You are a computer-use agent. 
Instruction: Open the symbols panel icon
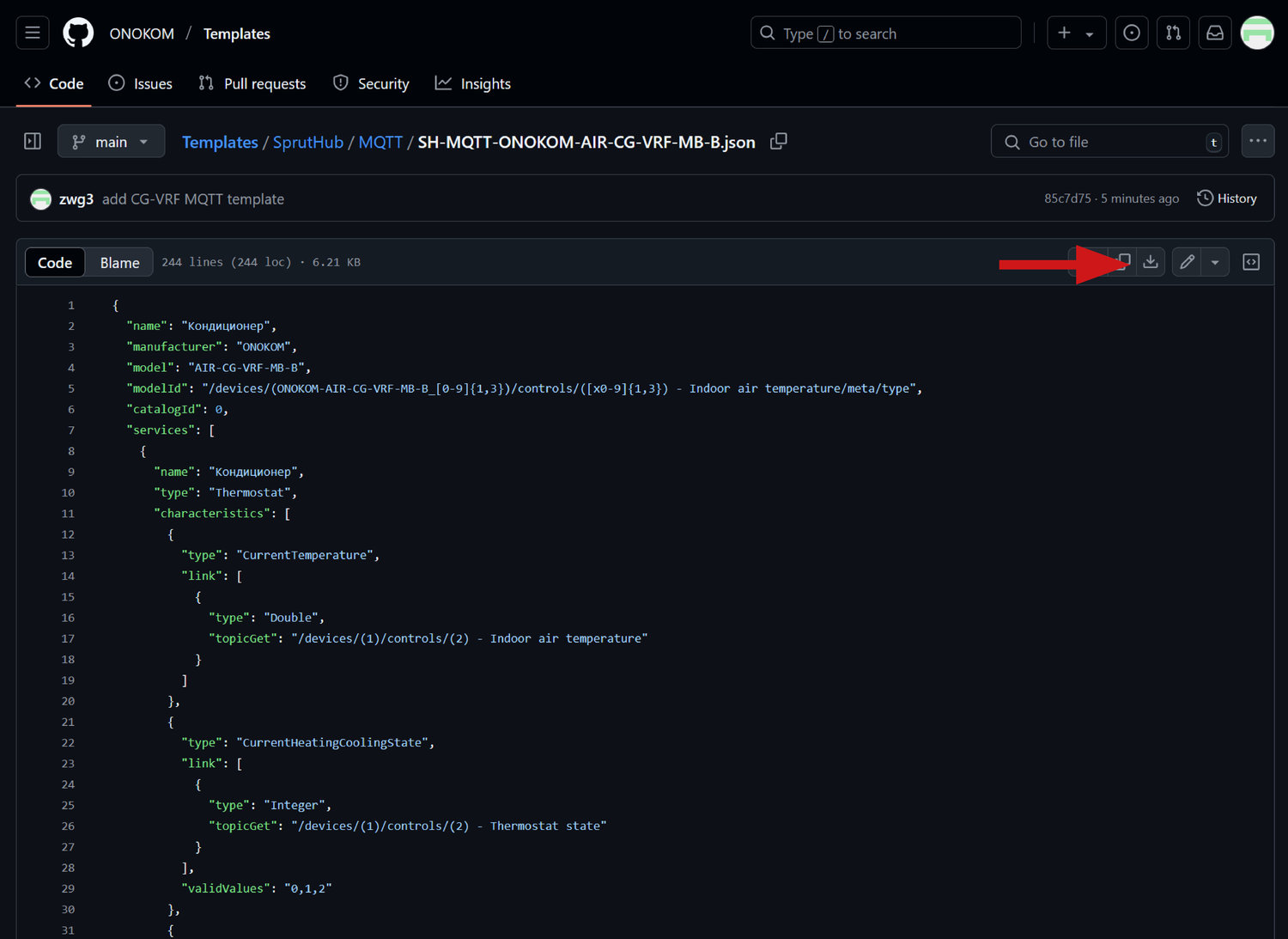[1251, 262]
